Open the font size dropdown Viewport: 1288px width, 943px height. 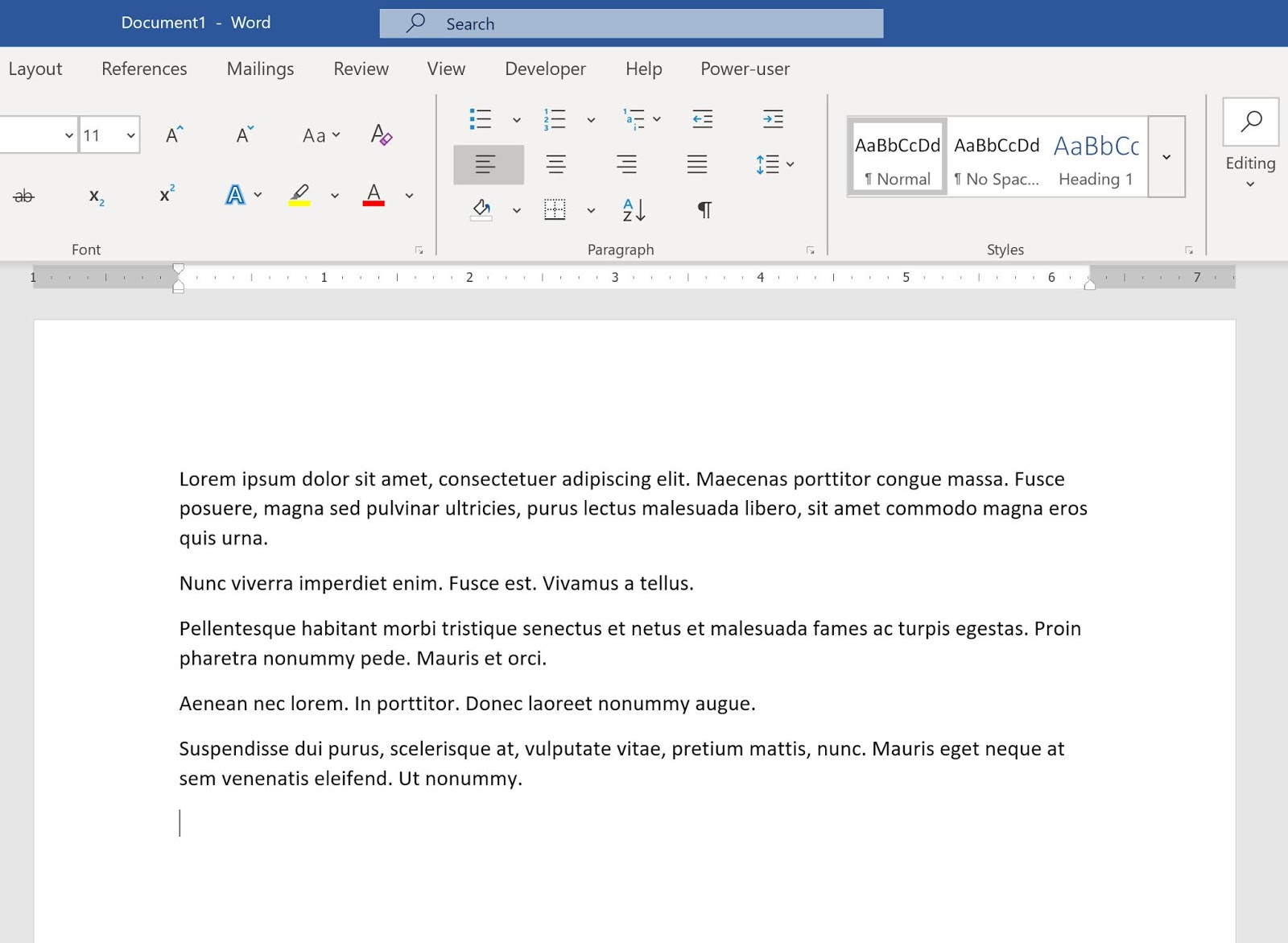(130, 134)
